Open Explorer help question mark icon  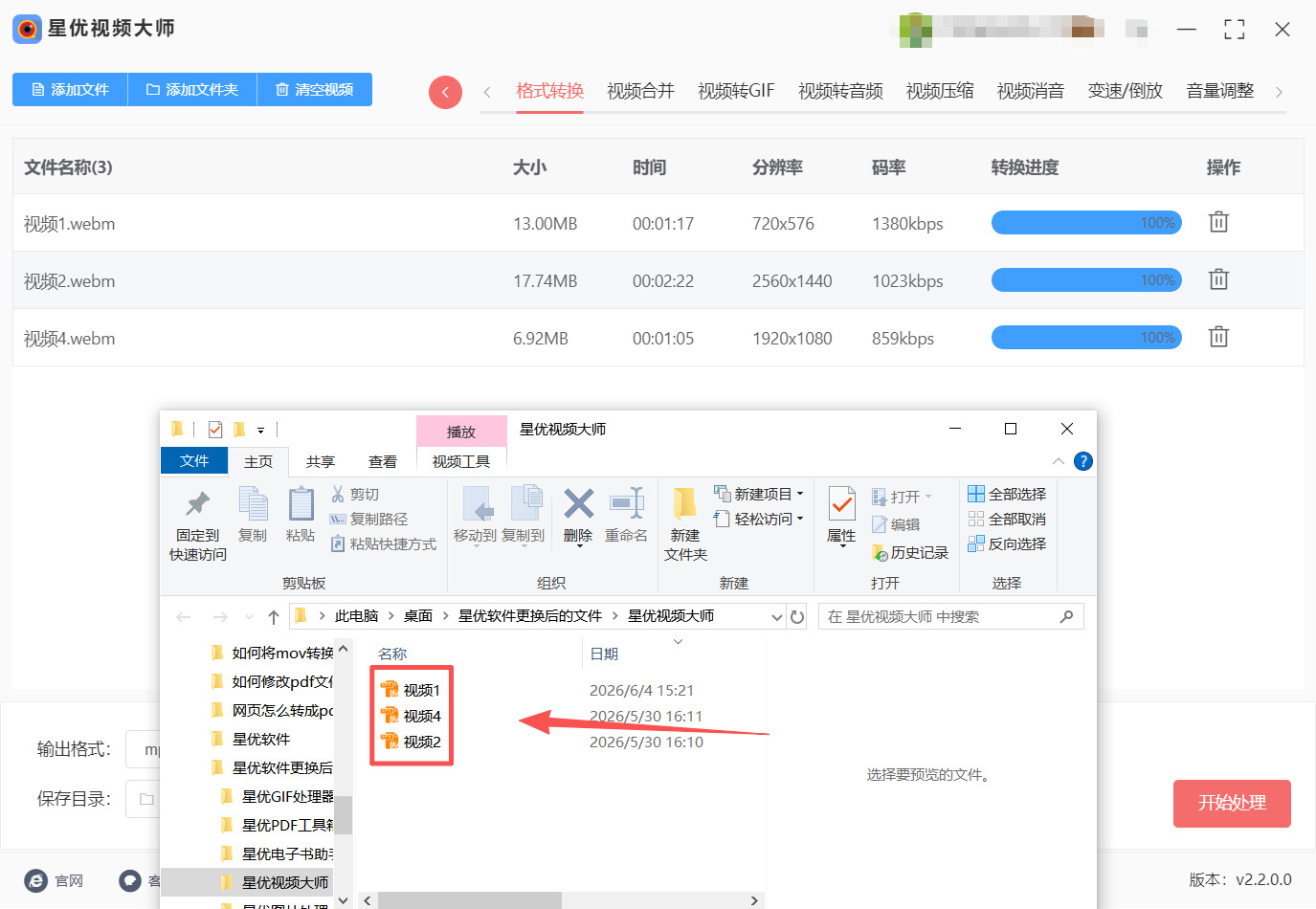tap(1083, 461)
